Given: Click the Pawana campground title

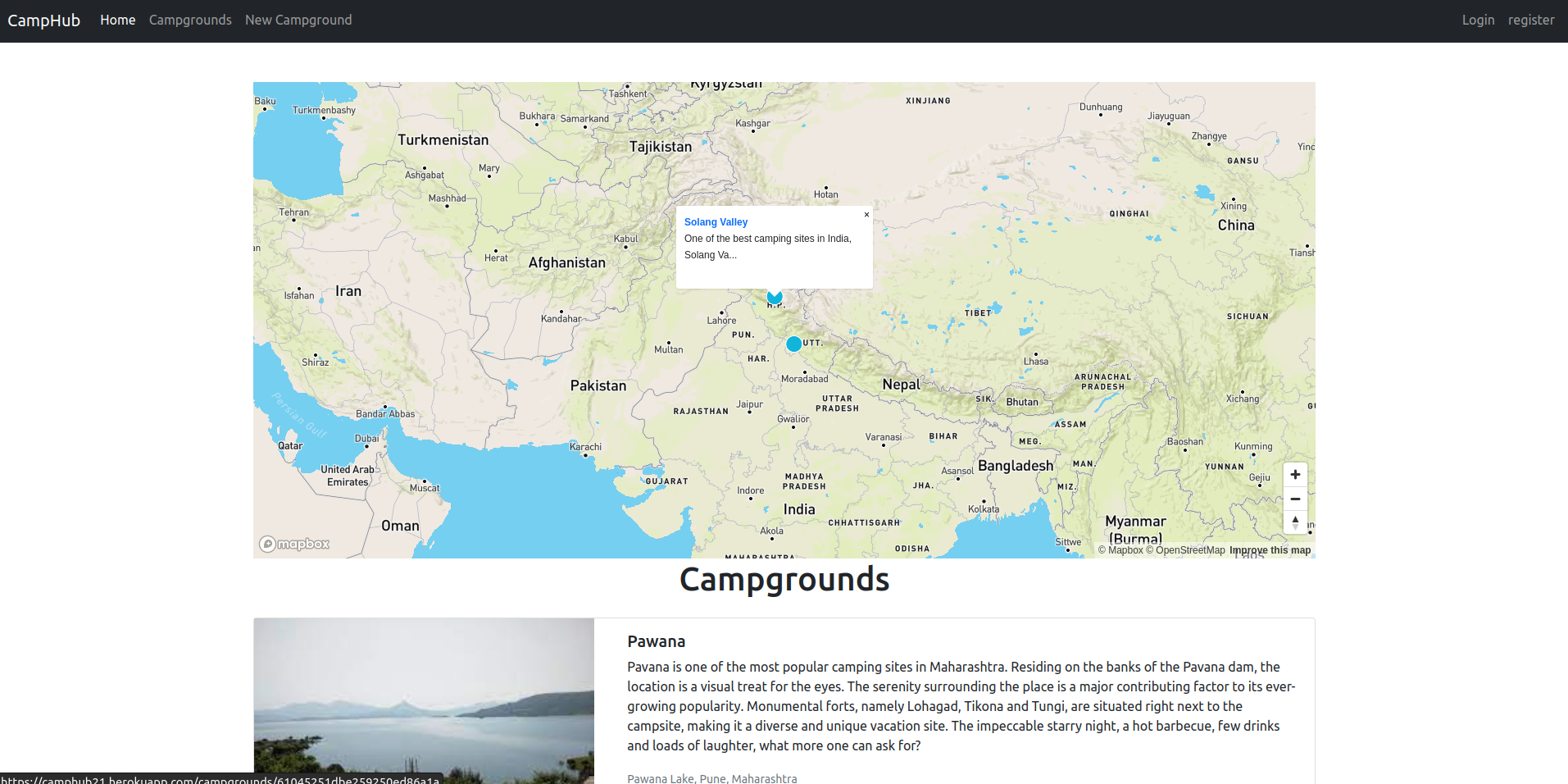Looking at the screenshot, I should (656, 641).
